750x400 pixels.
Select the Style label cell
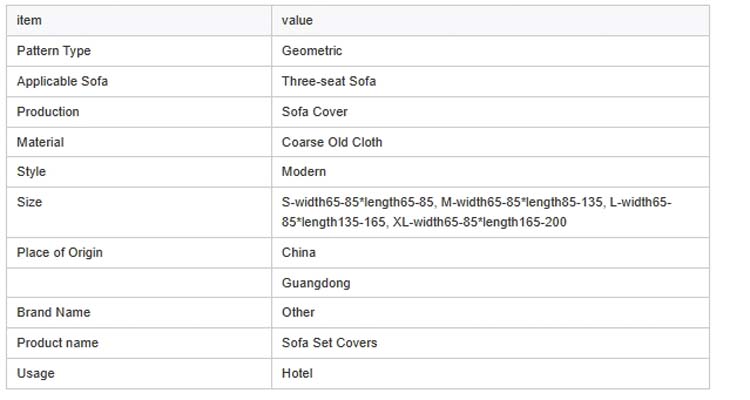coord(32,172)
